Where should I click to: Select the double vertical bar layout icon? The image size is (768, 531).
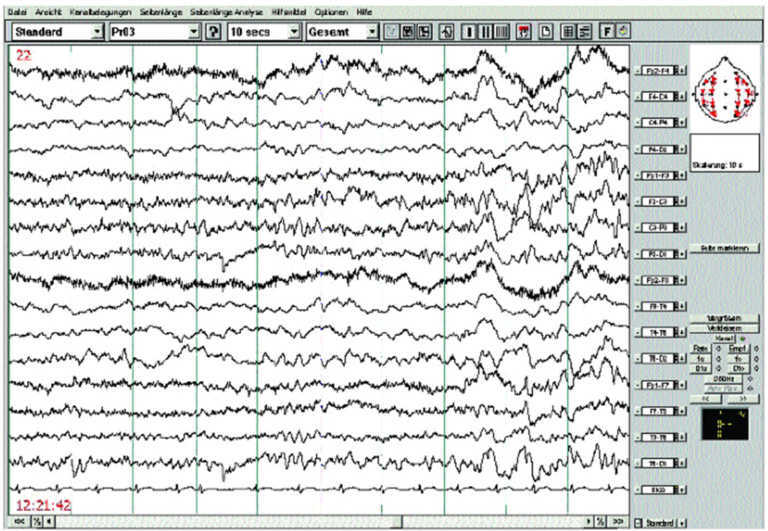click(x=485, y=32)
